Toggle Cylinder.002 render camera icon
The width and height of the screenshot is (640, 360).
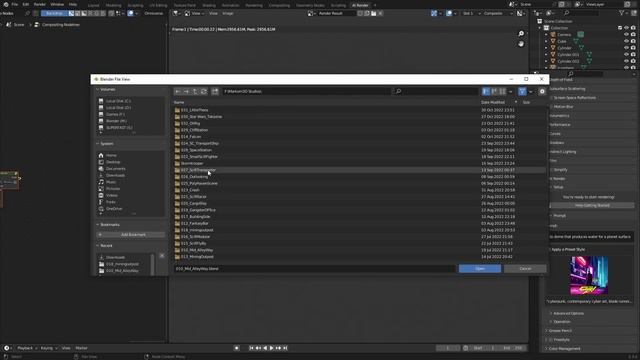(633, 61)
